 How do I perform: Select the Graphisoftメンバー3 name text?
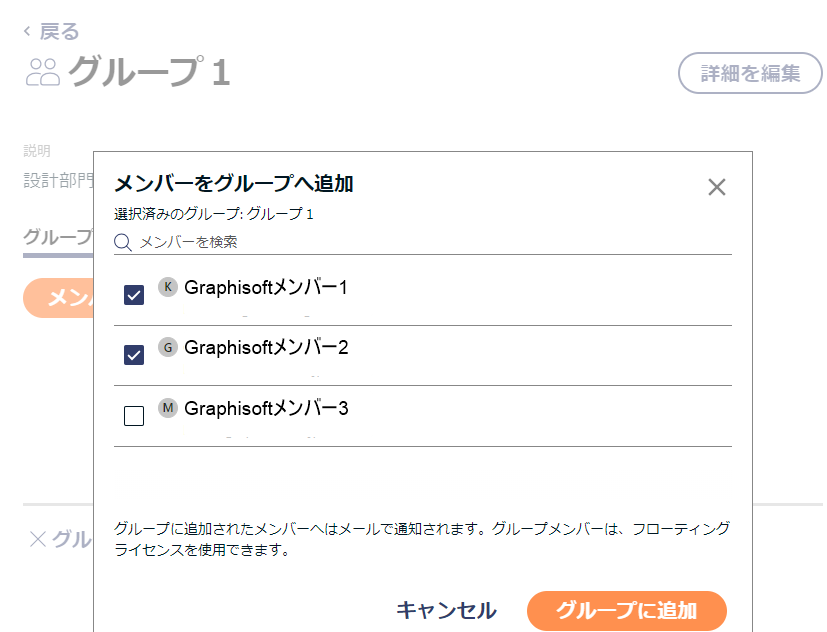coord(266,408)
